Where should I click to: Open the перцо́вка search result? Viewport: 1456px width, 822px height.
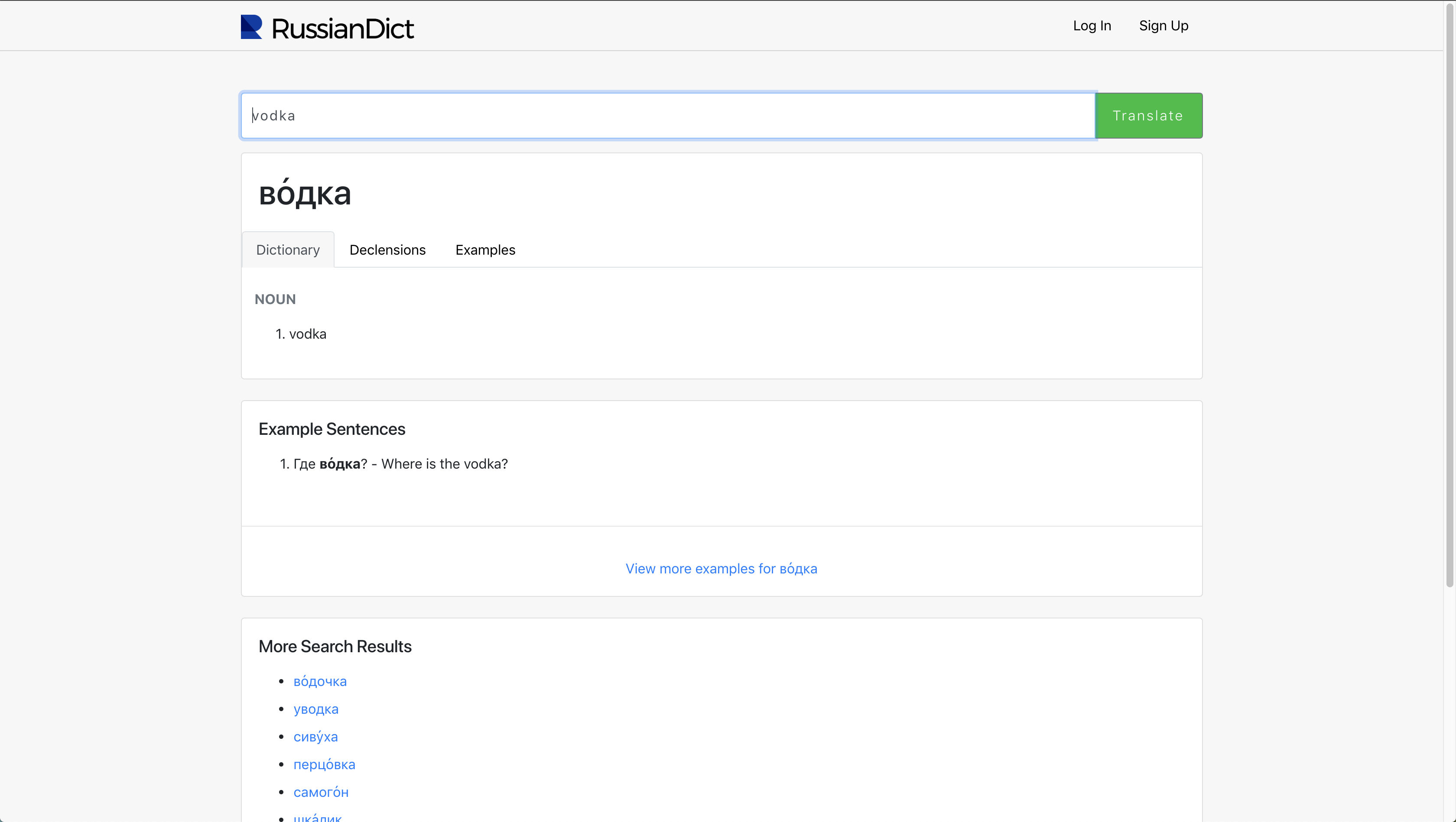(324, 764)
